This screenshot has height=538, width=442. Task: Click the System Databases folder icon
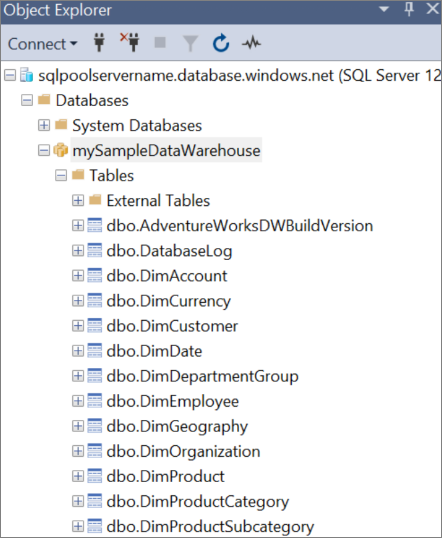tap(61, 125)
